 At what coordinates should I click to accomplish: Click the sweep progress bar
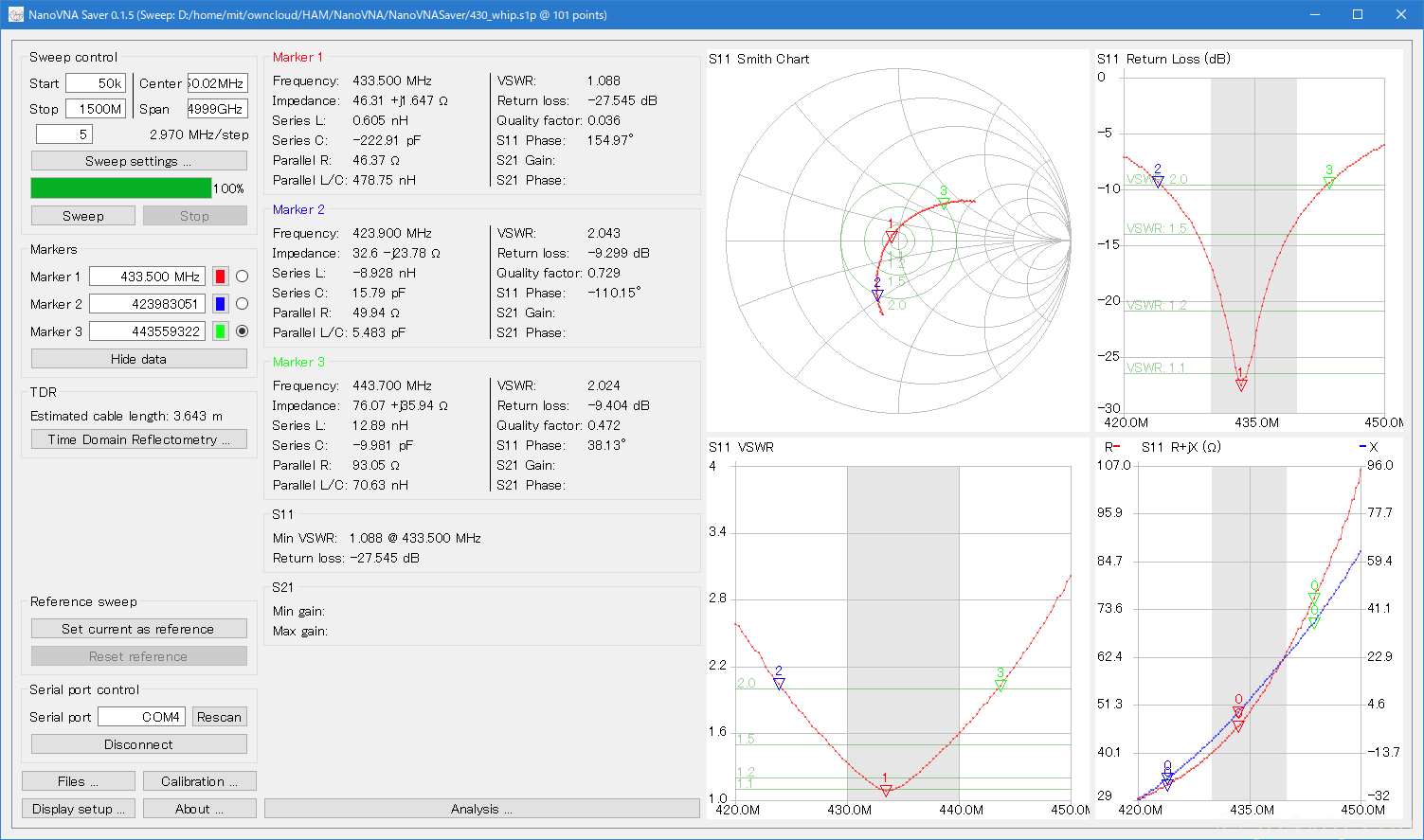point(121,188)
